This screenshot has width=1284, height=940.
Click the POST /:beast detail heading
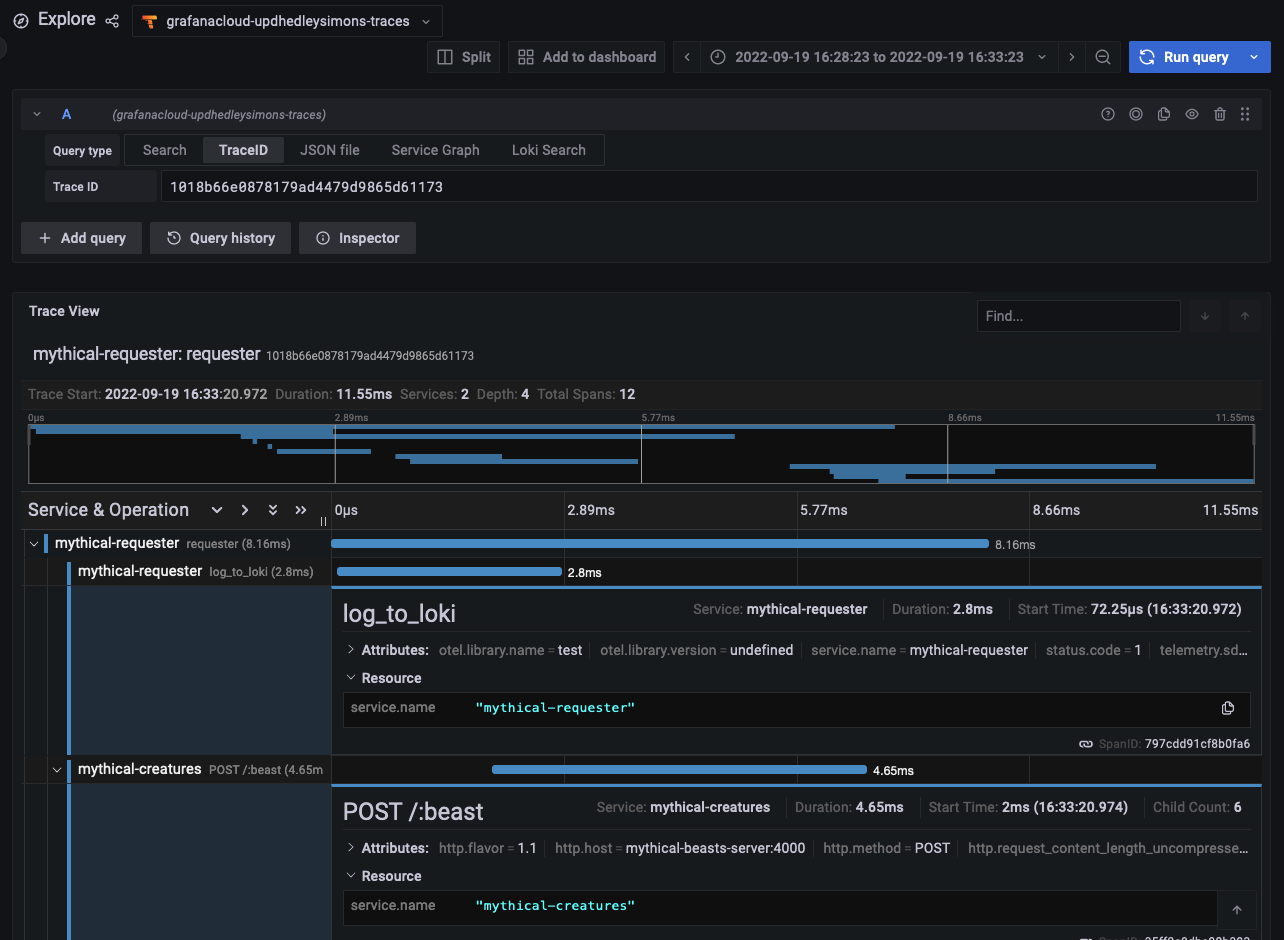tap(413, 811)
